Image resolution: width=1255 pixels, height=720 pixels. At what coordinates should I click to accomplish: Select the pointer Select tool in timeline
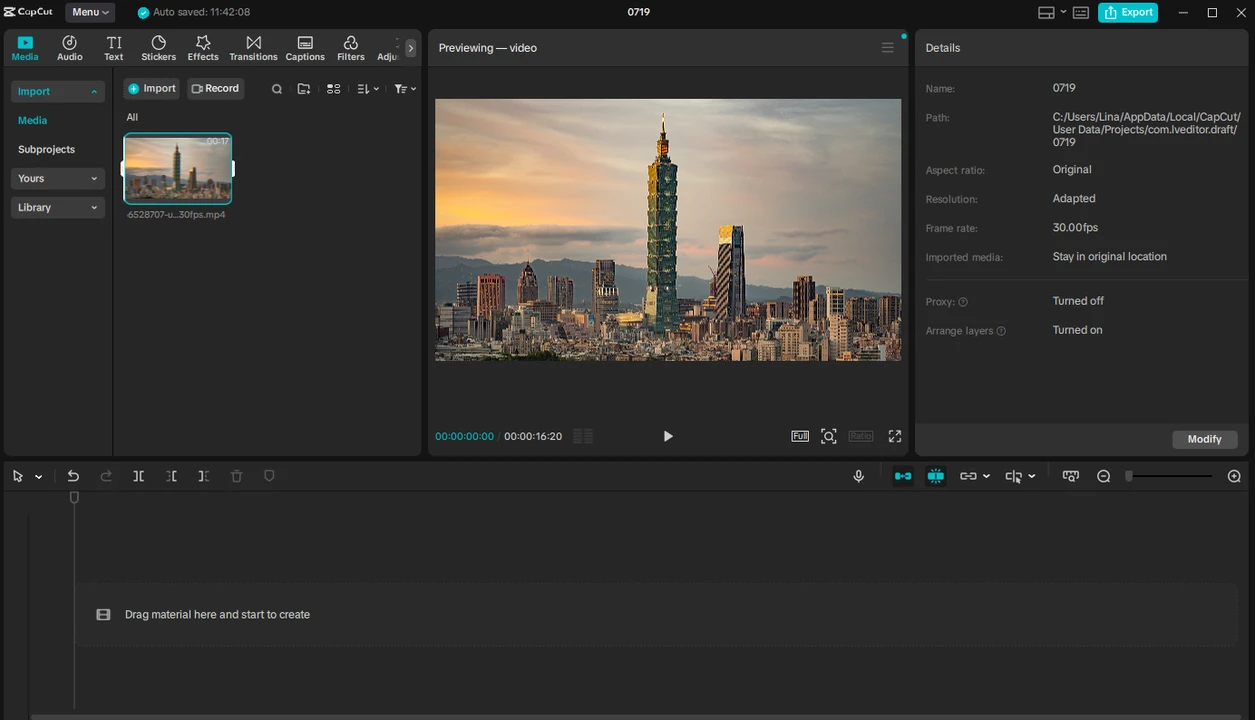point(18,476)
